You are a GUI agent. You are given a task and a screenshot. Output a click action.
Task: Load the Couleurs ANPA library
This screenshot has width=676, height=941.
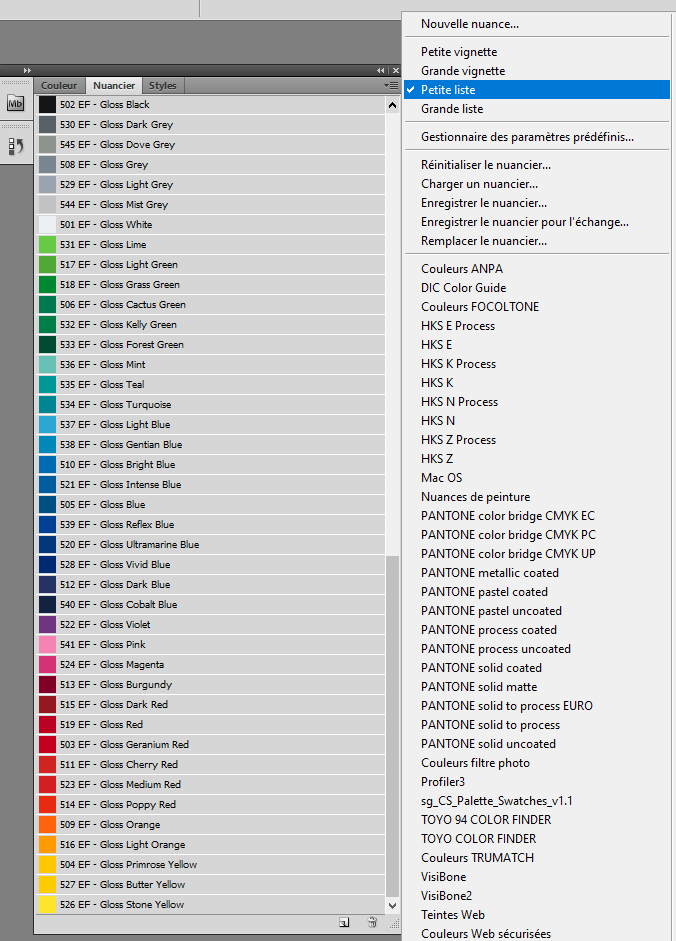462,269
